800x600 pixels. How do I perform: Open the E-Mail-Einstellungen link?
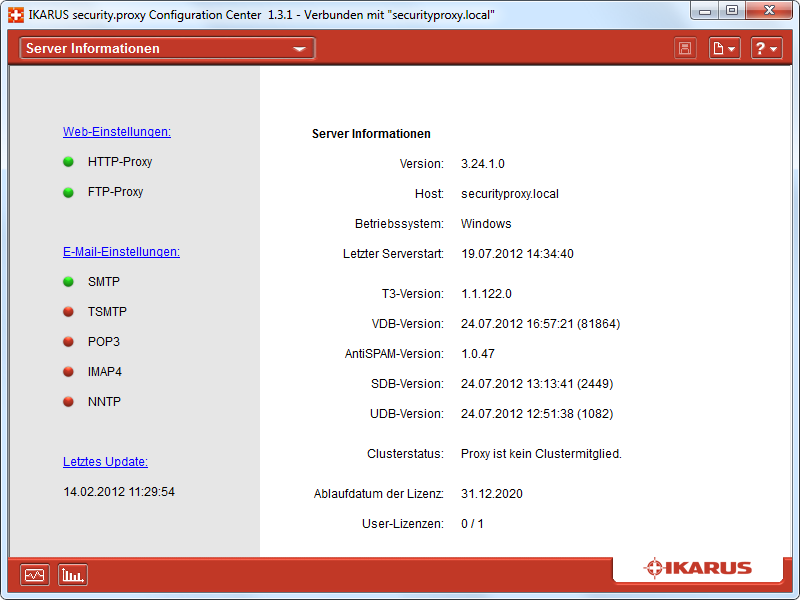click(121, 252)
